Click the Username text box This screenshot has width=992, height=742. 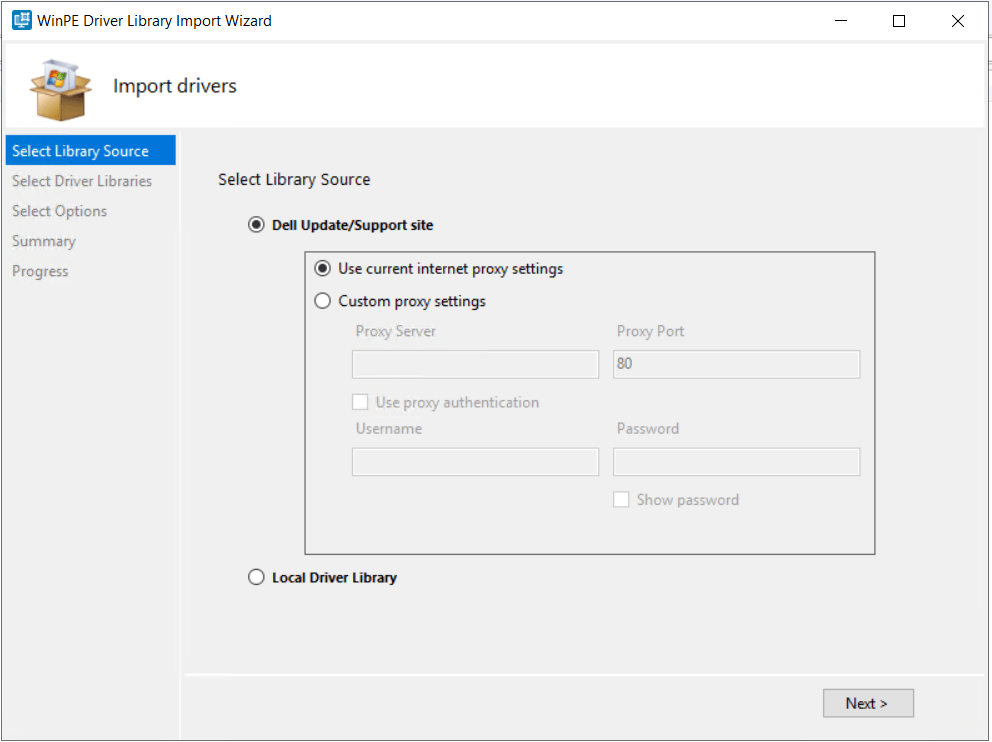(x=475, y=461)
